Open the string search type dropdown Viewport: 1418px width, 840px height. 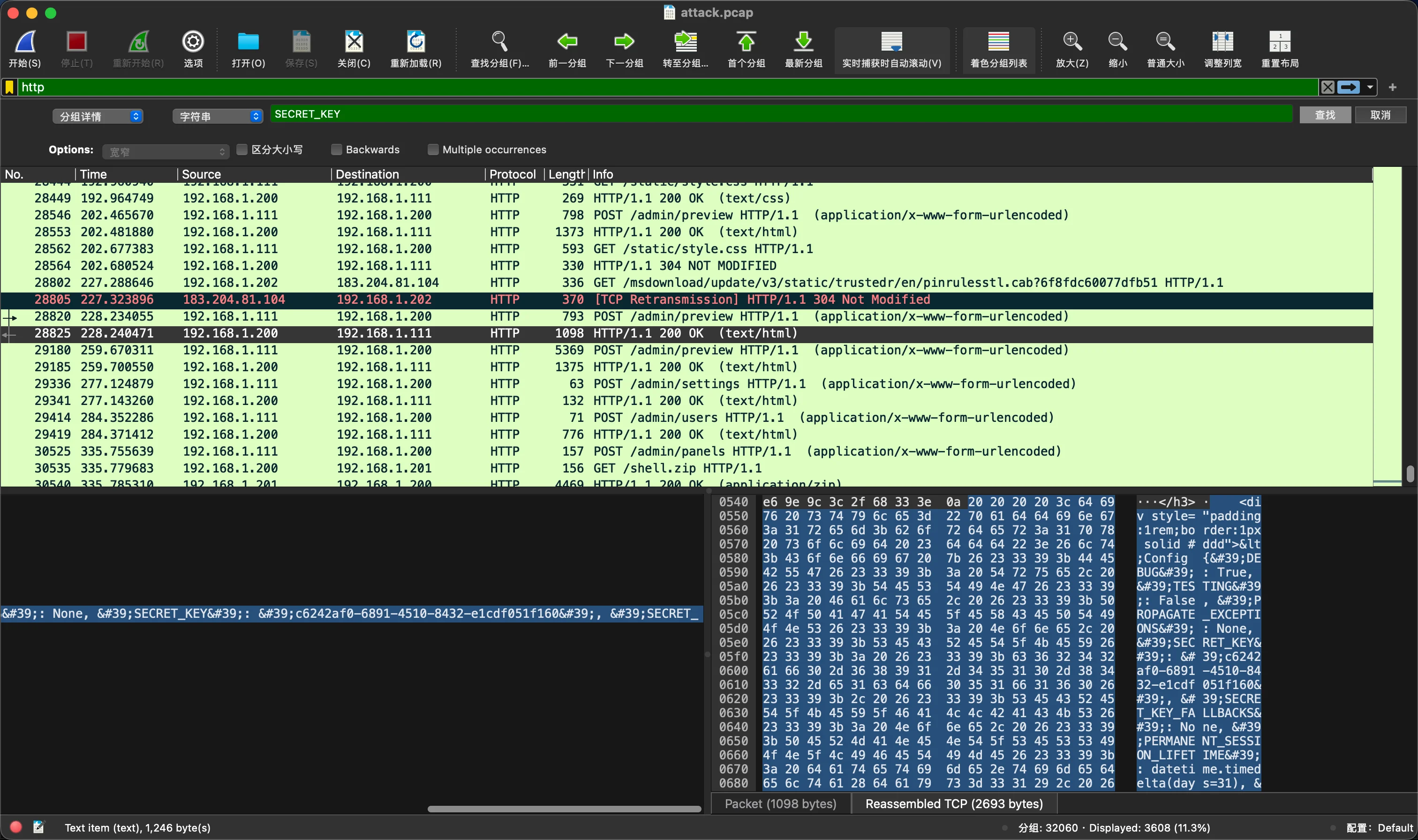[x=218, y=116]
